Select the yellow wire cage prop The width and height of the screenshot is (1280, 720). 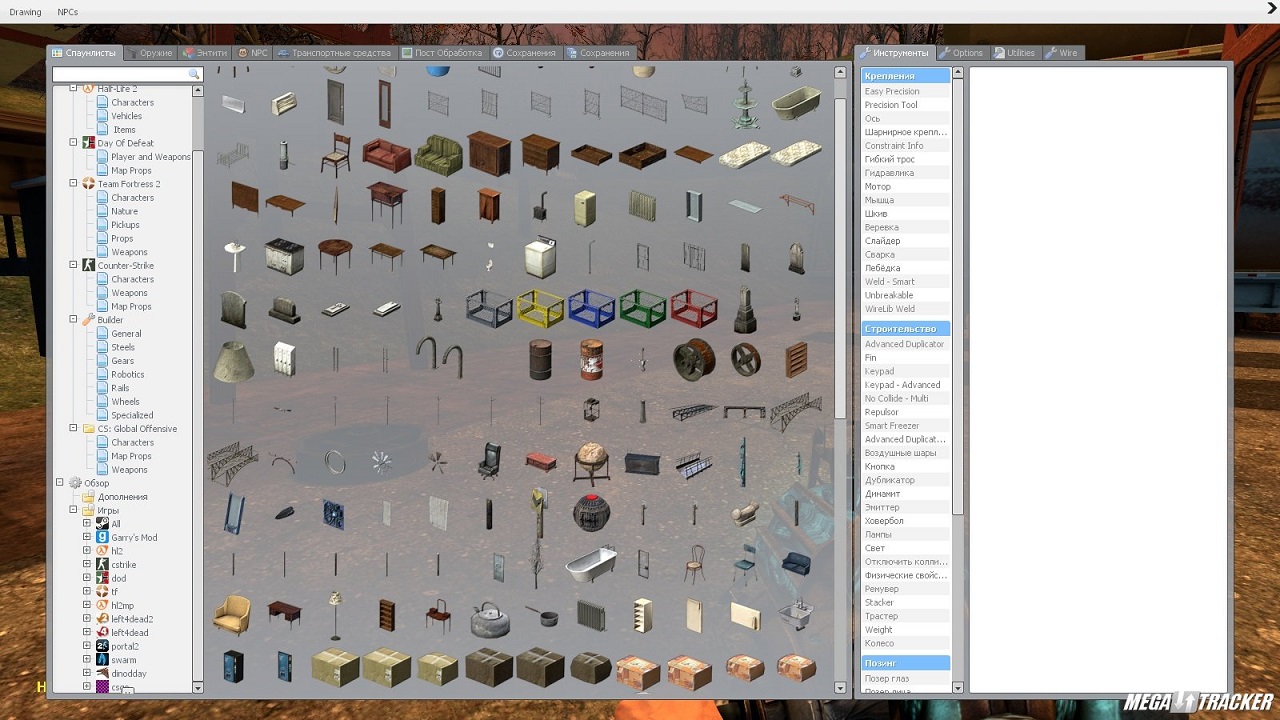(540, 308)
